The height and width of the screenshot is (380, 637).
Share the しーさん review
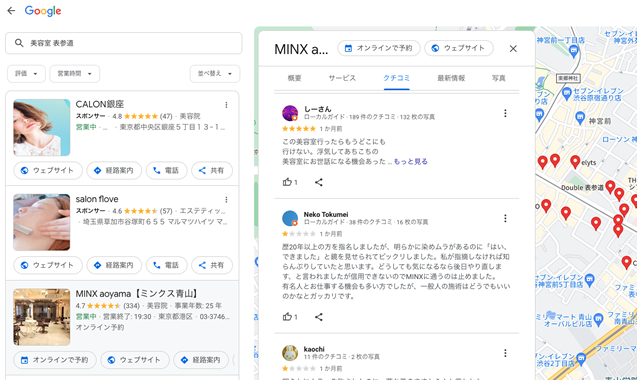318,182
